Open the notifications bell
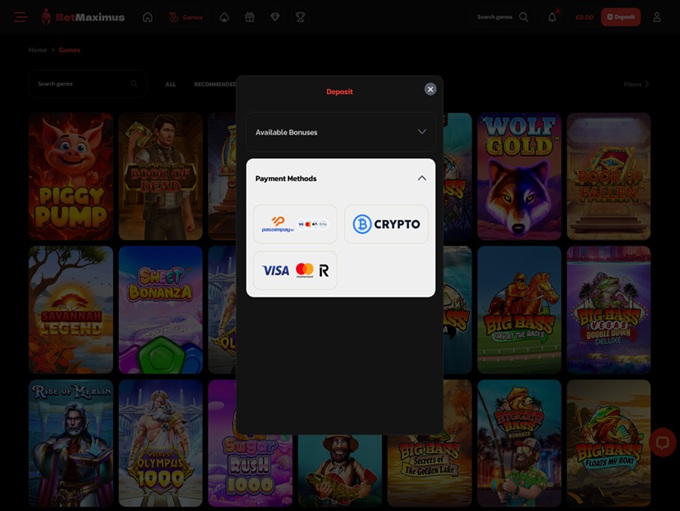The width and height of the screenshot is (680, 511). pyautogui.click(x=552, y=17)
